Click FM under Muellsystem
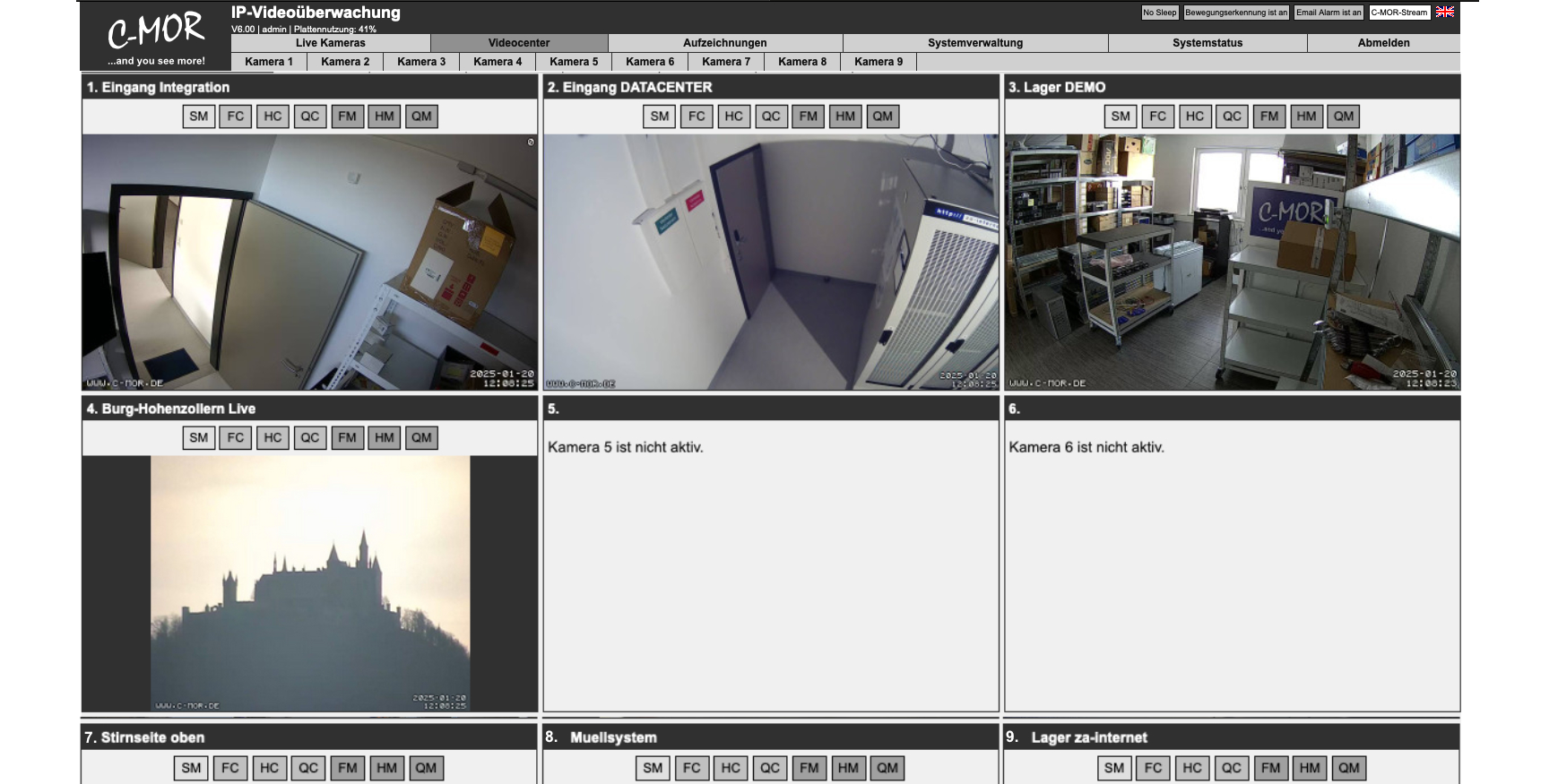 click(x=809, y=768)
